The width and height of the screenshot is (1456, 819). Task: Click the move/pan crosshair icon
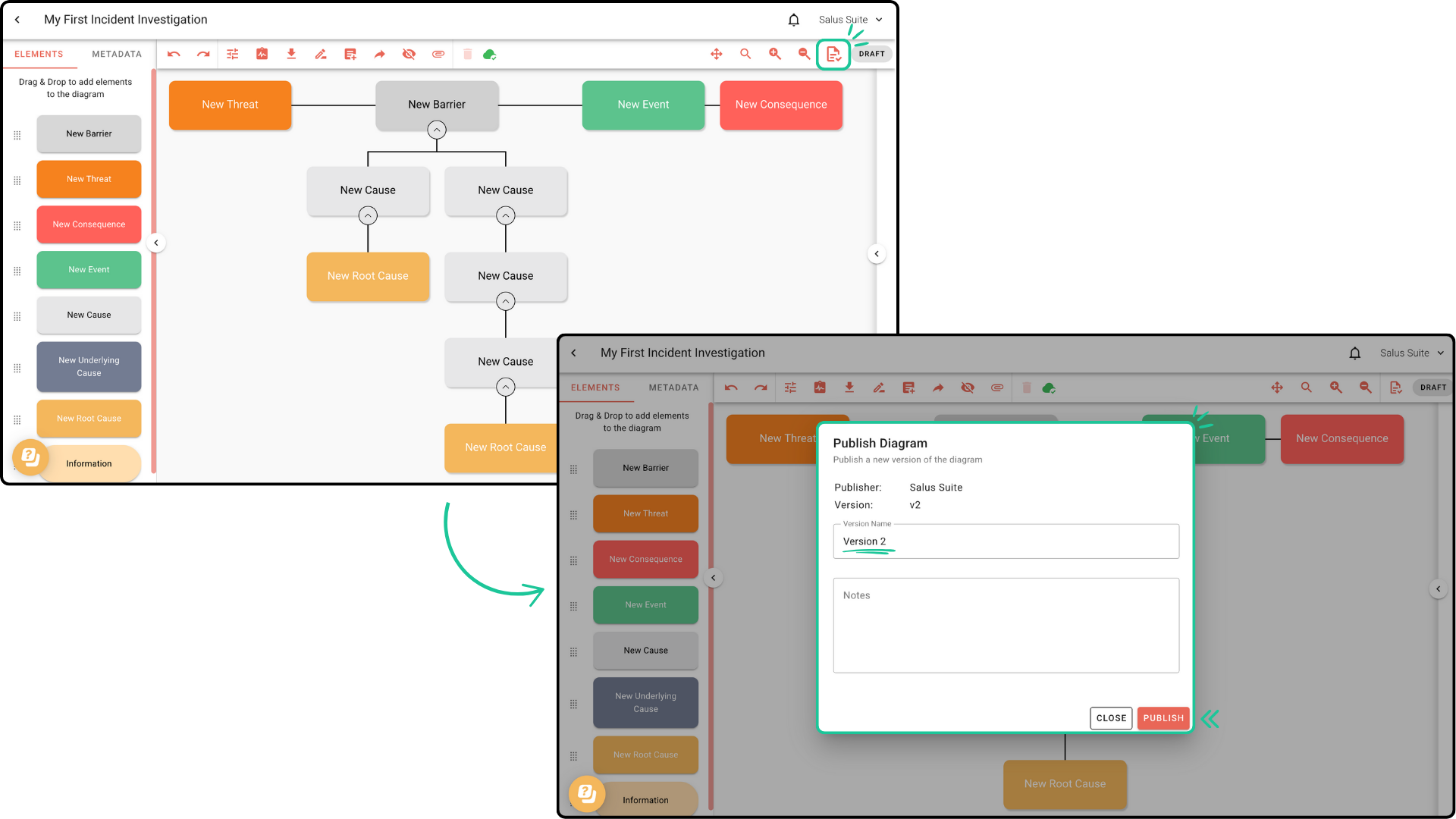point(716,54)
